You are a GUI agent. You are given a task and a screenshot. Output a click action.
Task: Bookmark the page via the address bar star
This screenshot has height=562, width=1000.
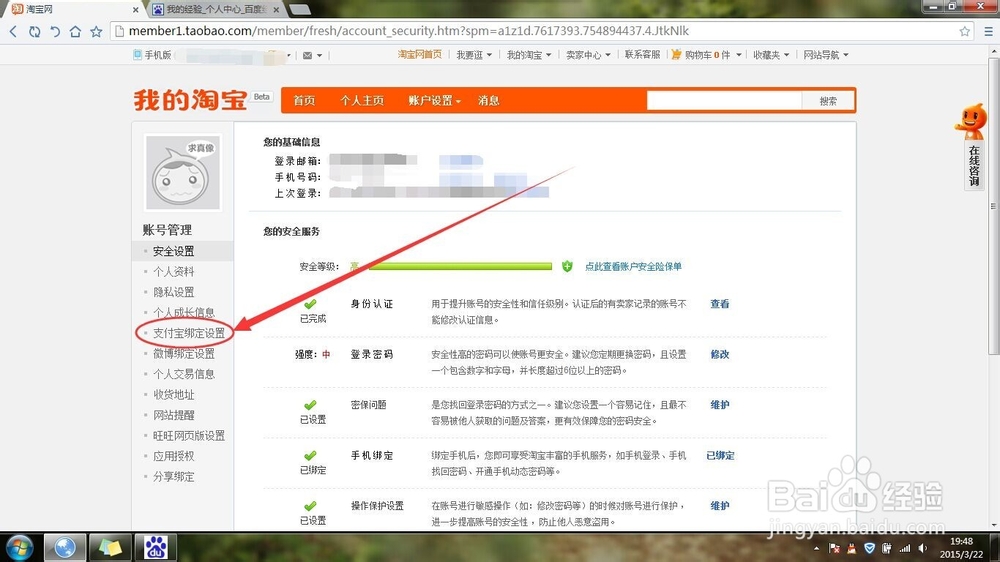[x=964, y=31]
